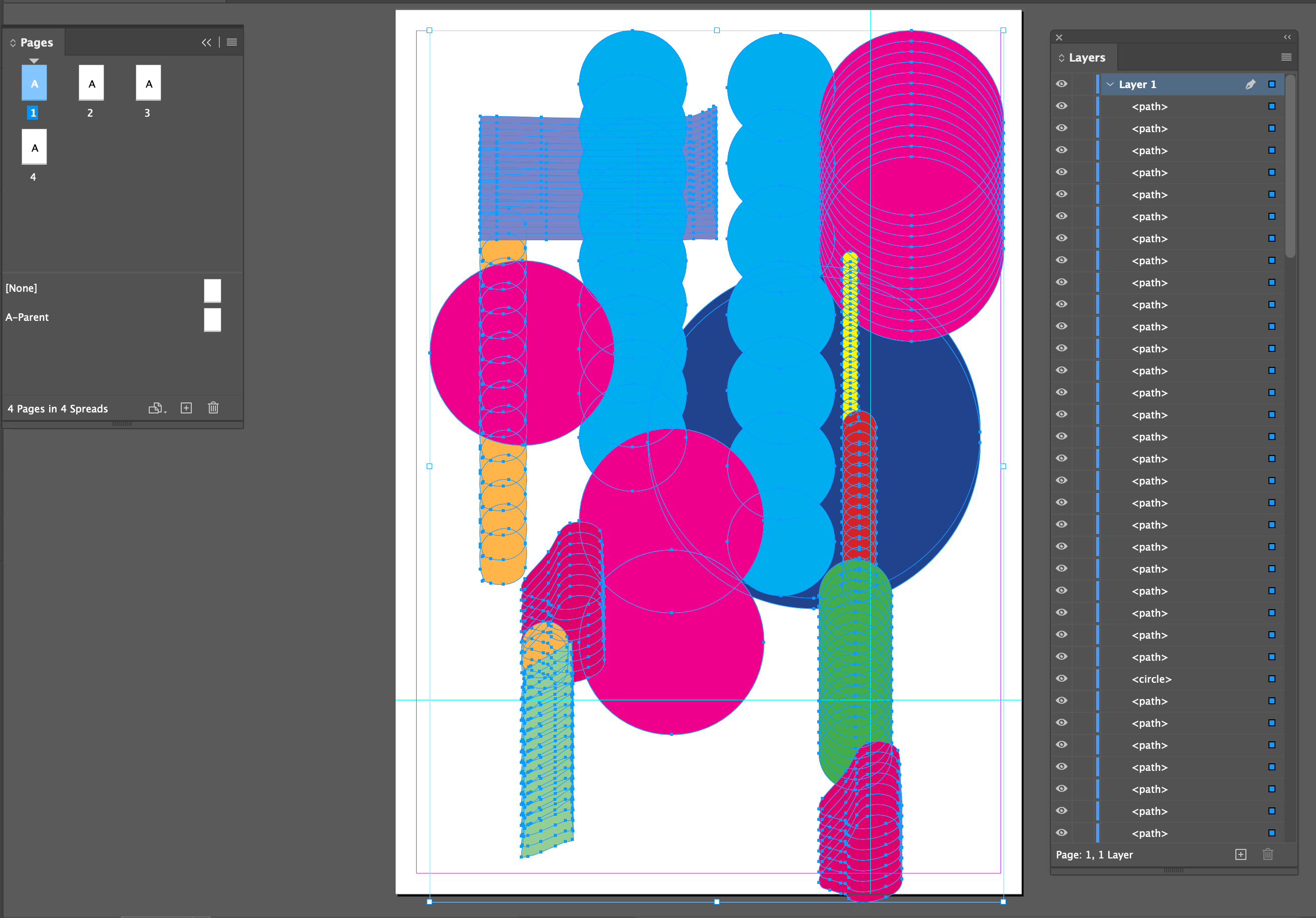Click the Layers panel tab
Viewport: 1316px width, 918px height.
[x=1086, y=57]
